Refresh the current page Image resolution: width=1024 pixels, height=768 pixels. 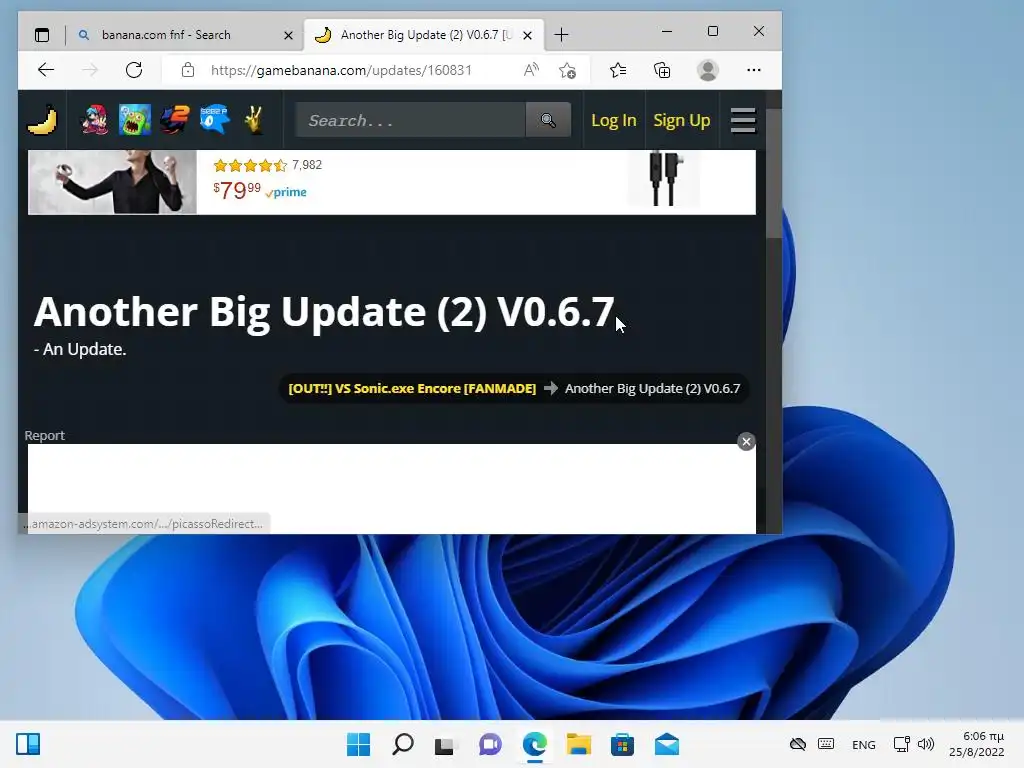click(x=134, y=70)
